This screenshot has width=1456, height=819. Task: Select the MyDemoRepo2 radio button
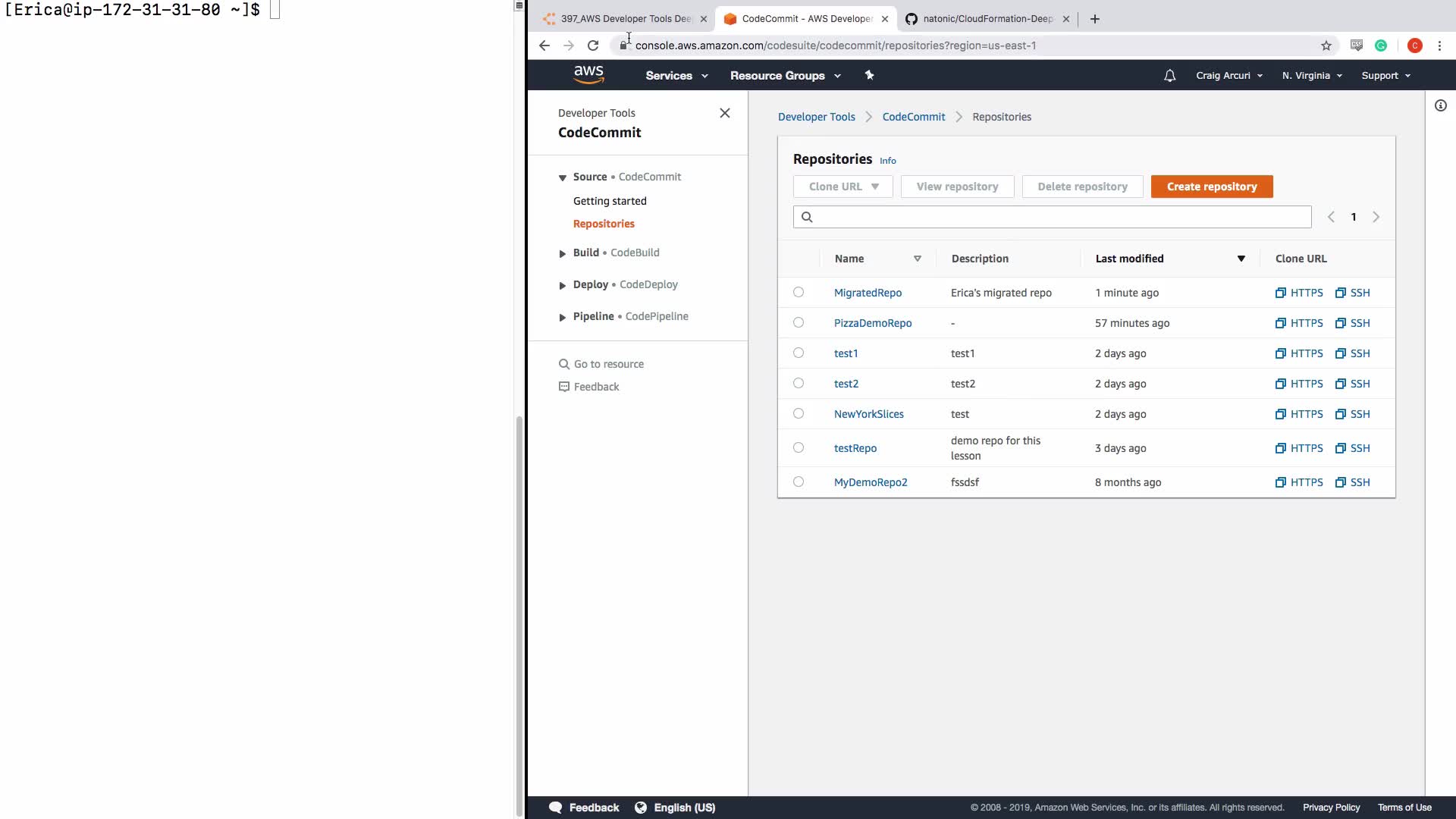click(799, 482)
